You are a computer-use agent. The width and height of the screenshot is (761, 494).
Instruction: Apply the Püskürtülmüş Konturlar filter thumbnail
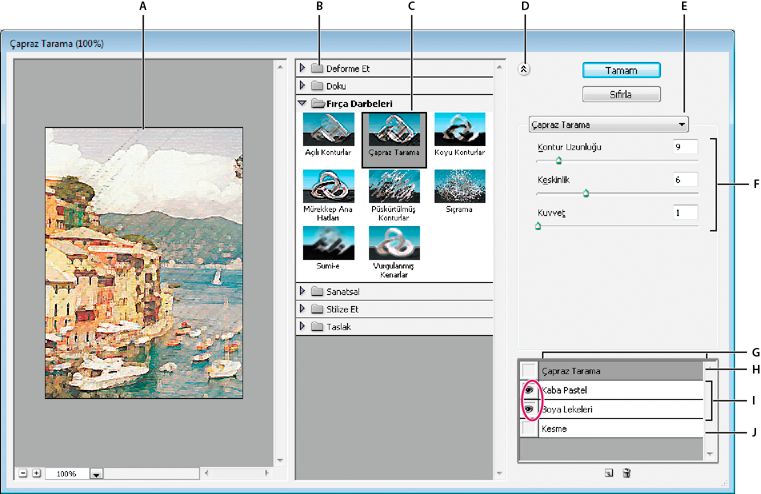(x=394, y=186)
